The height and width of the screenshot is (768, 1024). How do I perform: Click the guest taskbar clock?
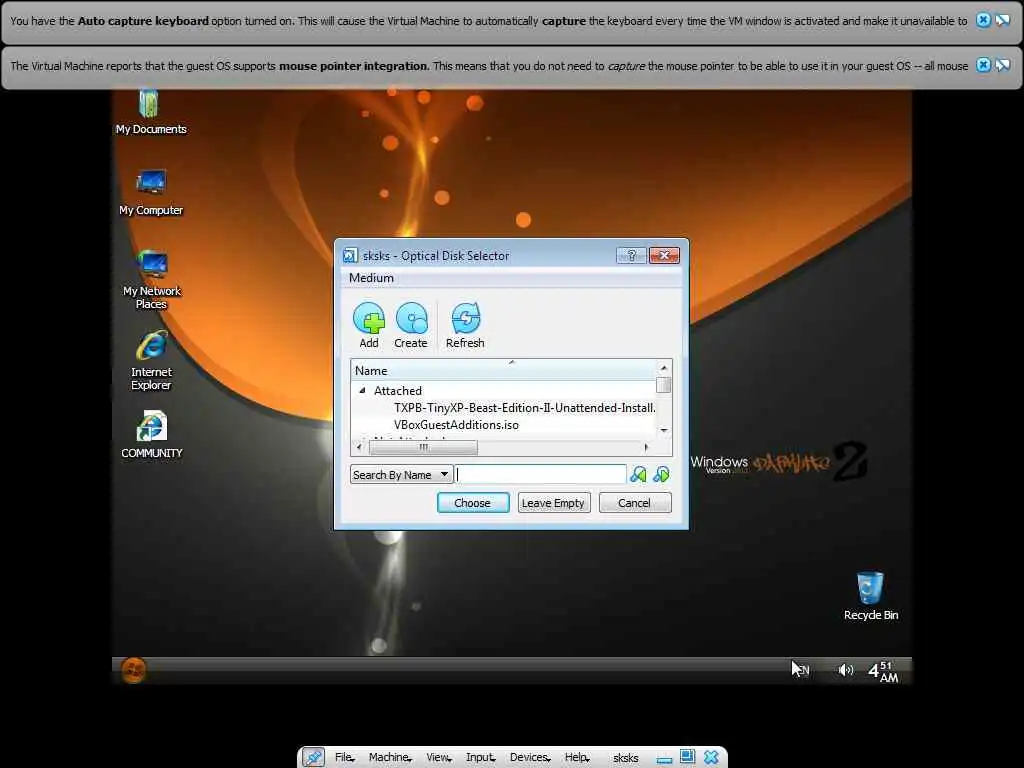click(883, 671)
